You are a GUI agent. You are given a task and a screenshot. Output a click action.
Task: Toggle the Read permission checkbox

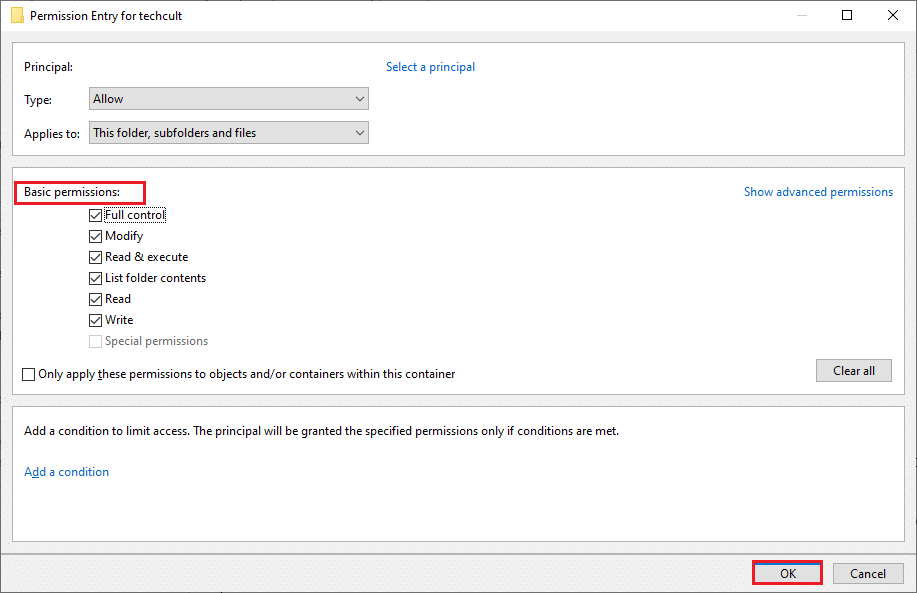coord(95,299)
